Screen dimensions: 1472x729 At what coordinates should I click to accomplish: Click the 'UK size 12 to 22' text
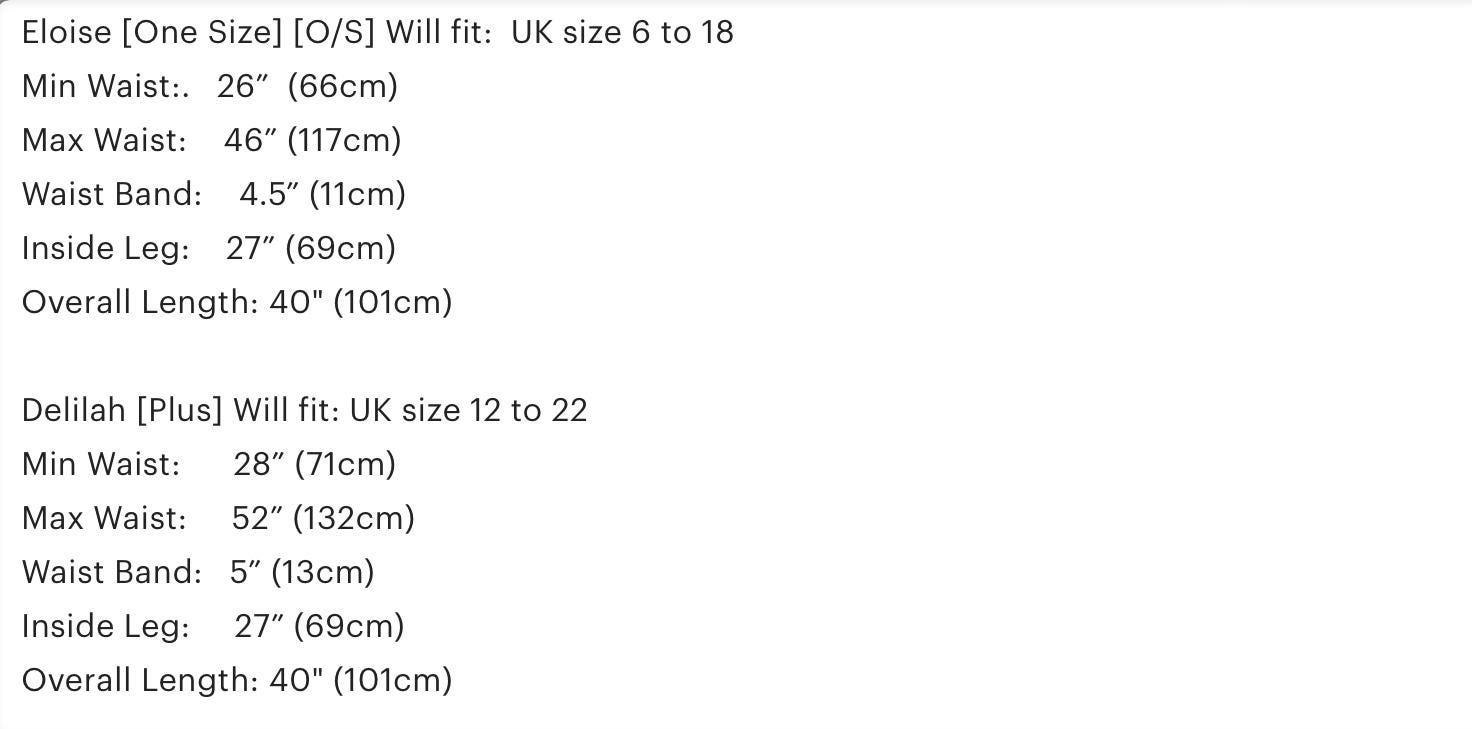point(469,411)
